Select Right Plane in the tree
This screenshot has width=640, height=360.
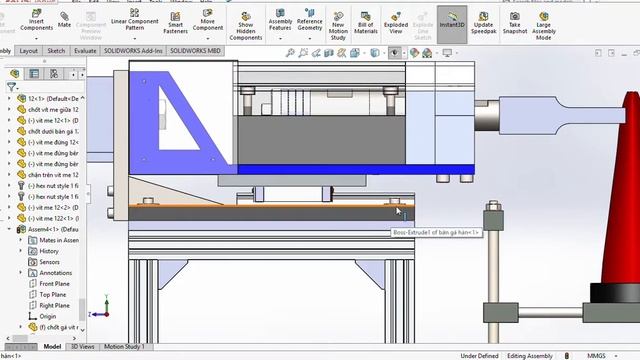pos(54,305)
